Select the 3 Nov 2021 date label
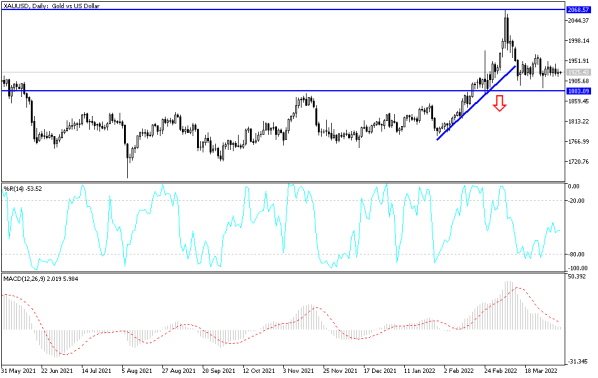The width and height of the screenshot is (598, 378). pos(298,370)
